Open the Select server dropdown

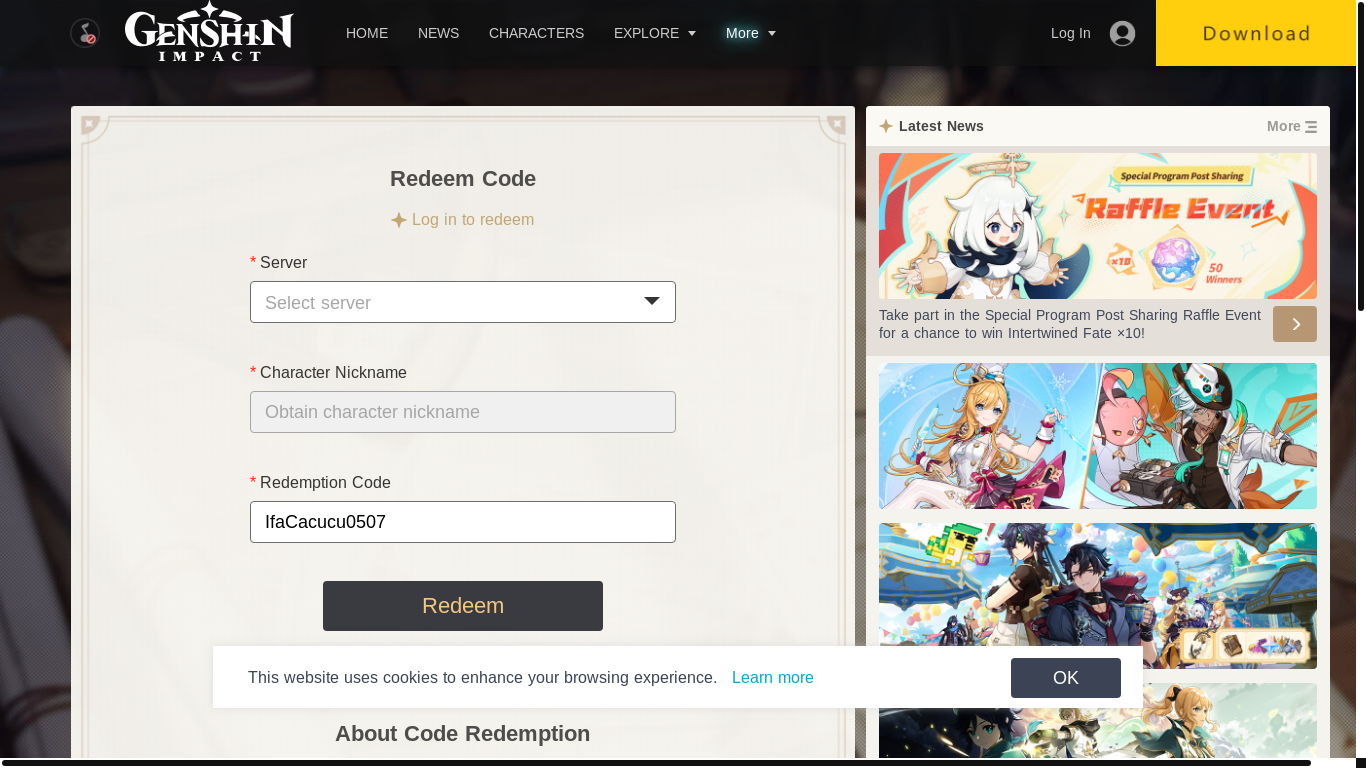463,302
